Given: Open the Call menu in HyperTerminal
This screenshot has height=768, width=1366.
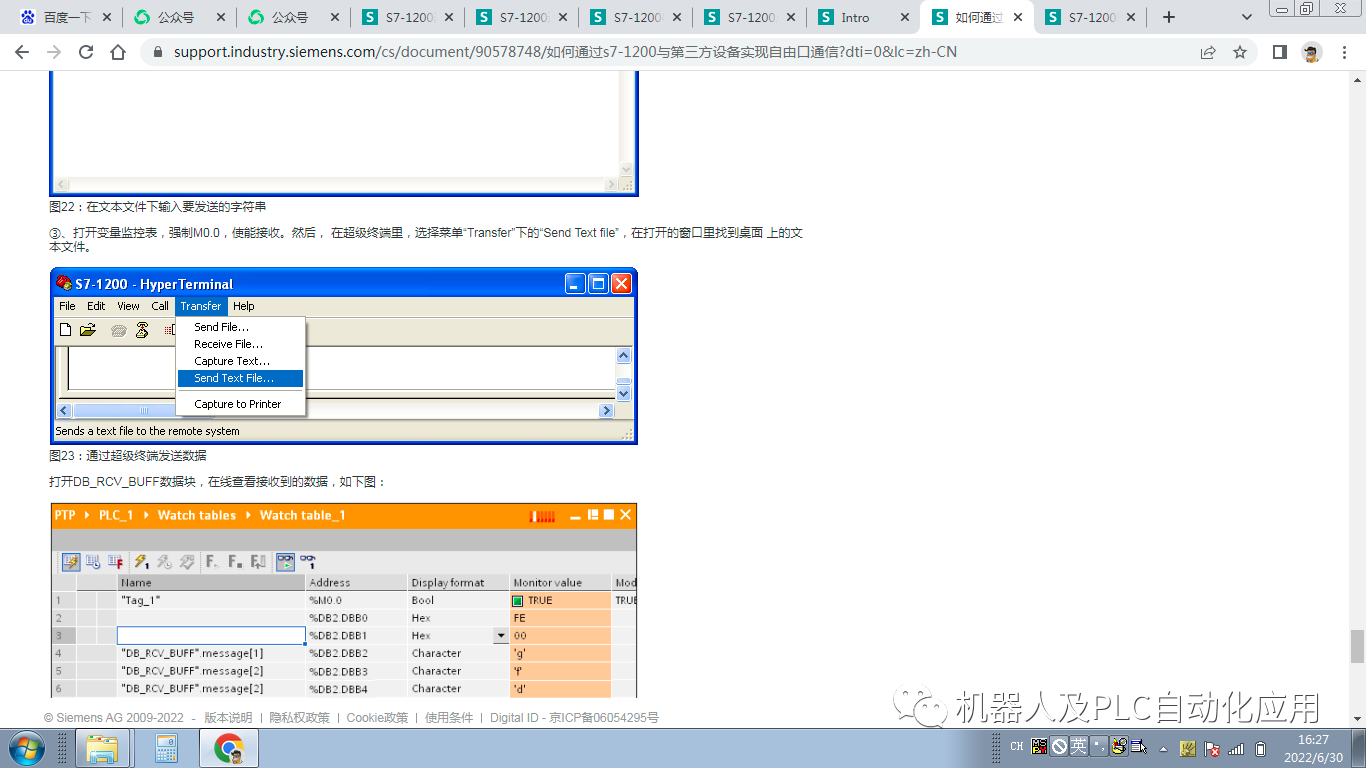Looking at the screenshot, I should pyautogui.click(x=160, y=306).
